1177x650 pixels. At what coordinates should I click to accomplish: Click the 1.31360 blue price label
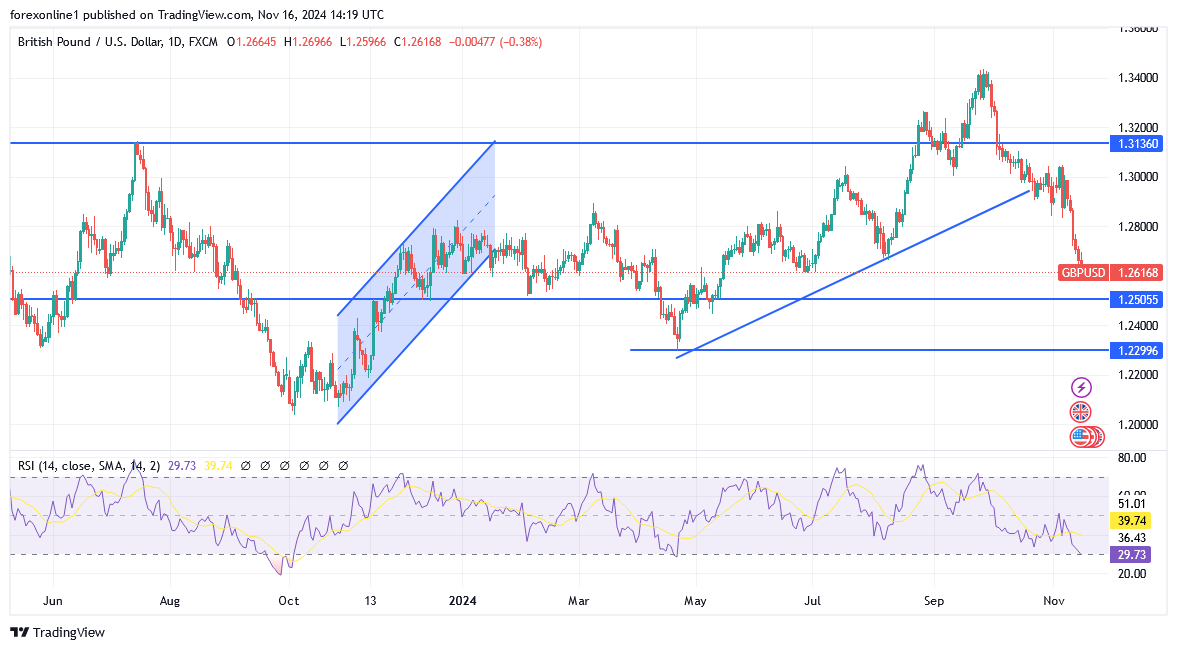click(1138, 143)
